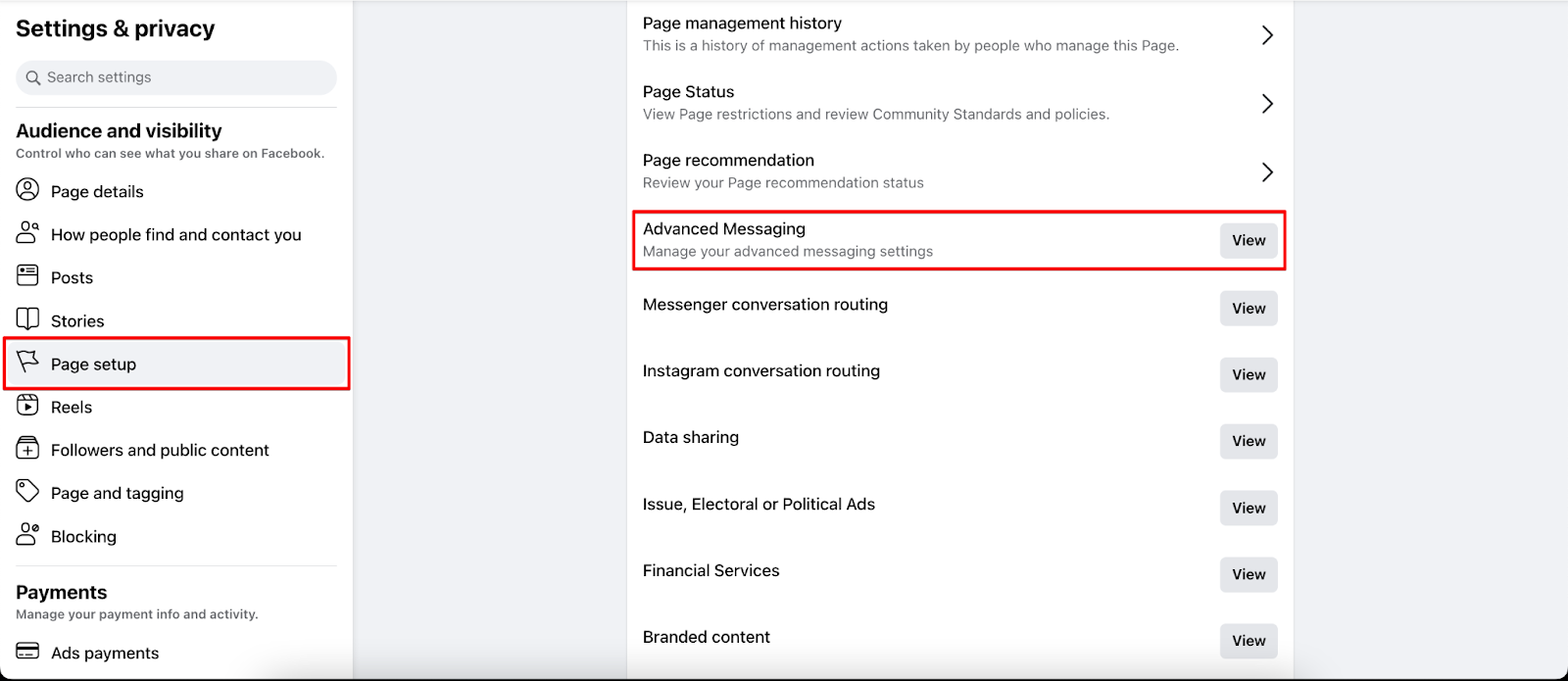Click View for Instagram conversation routing

tap(1249, 374)
